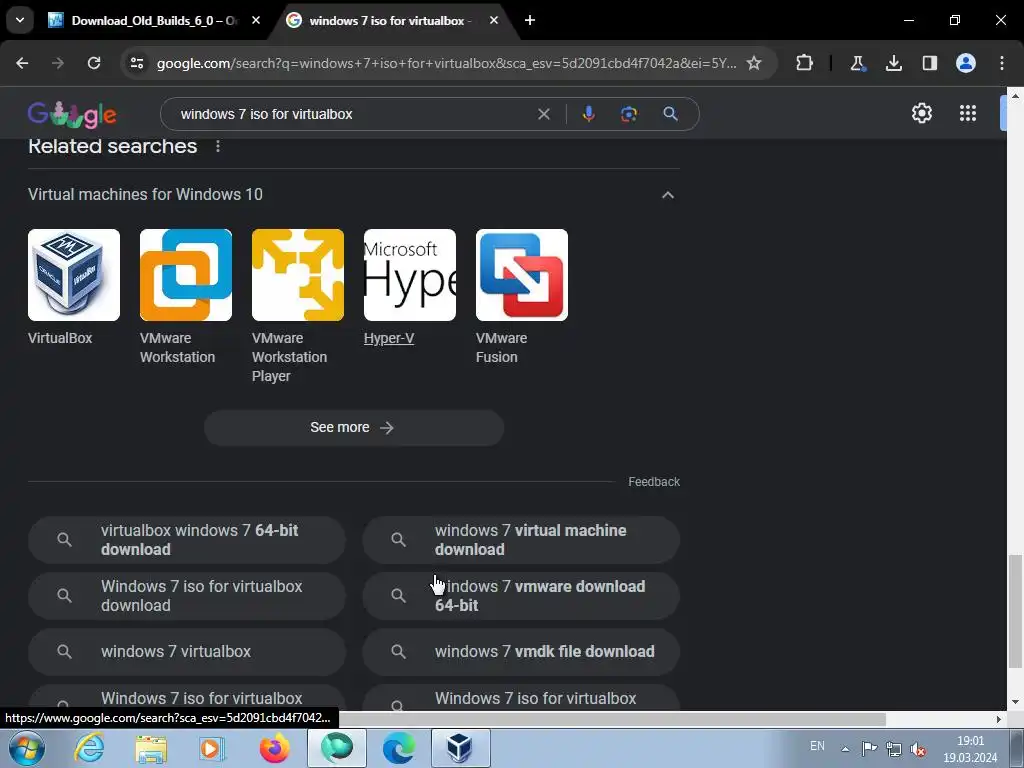Search windows 7 virtual machine download
The width and height of the screenshot is (1024, 768).
click(x=521, y=540)
